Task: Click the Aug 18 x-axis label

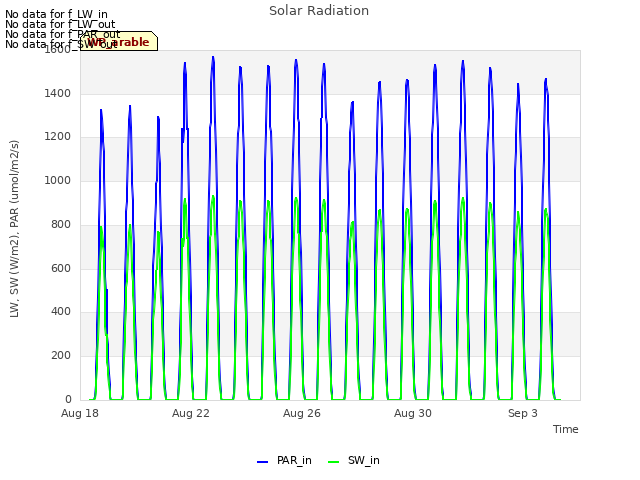Action: pos(80,413)
